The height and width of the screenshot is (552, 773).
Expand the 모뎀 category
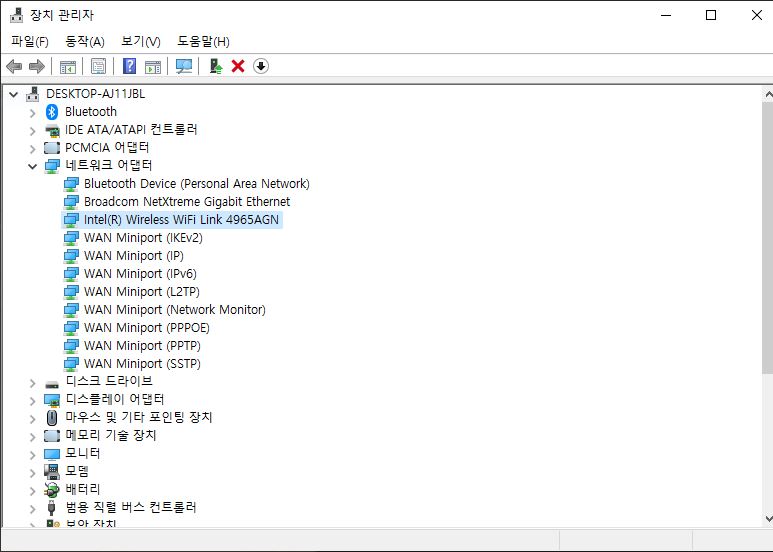pos(33,473)
